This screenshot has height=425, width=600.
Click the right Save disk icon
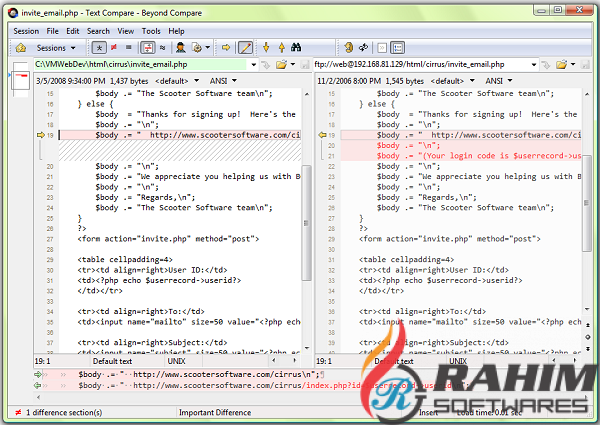pos(585,65)
